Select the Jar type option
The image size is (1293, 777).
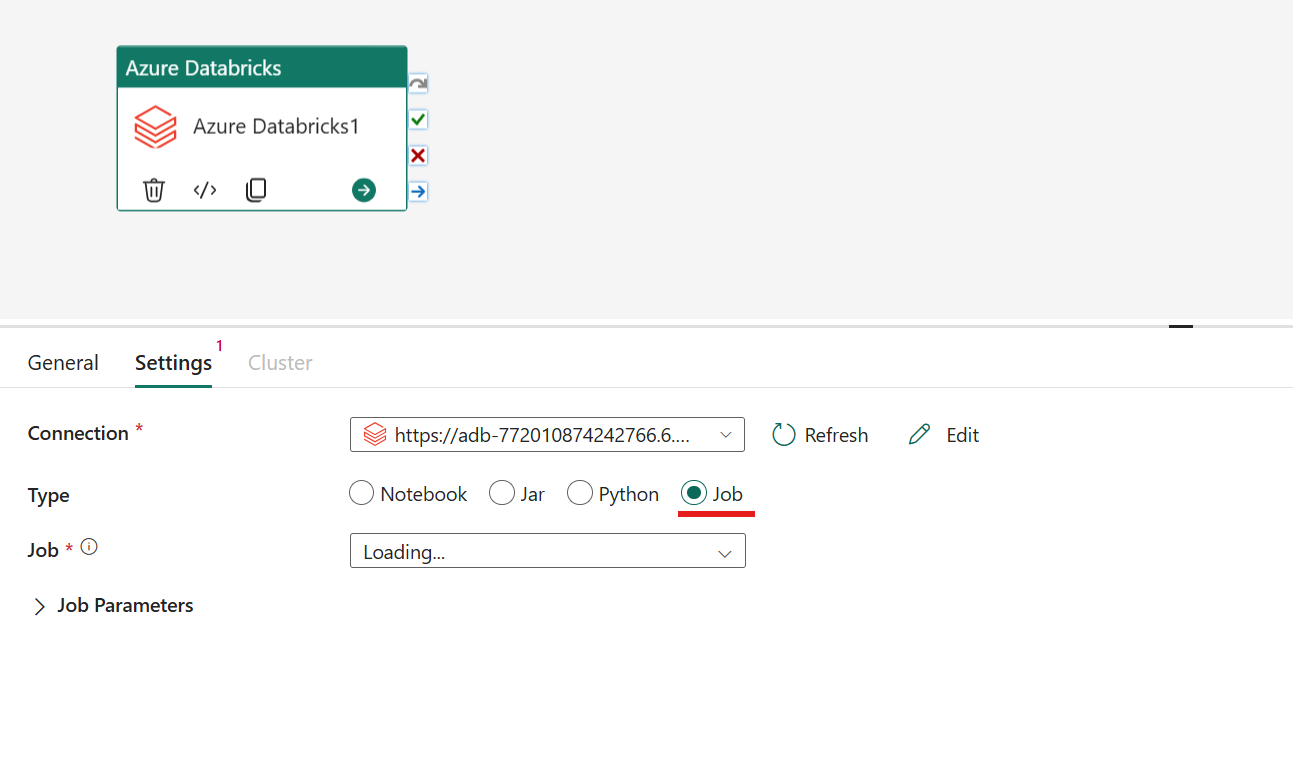tap(502, 493)
